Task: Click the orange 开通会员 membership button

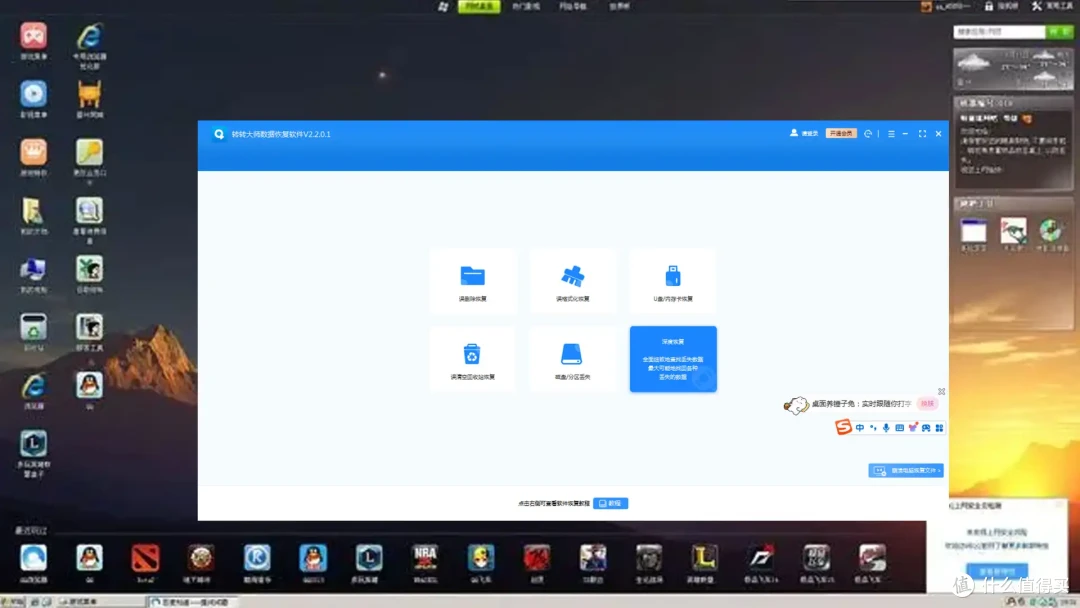Action: 841,134
